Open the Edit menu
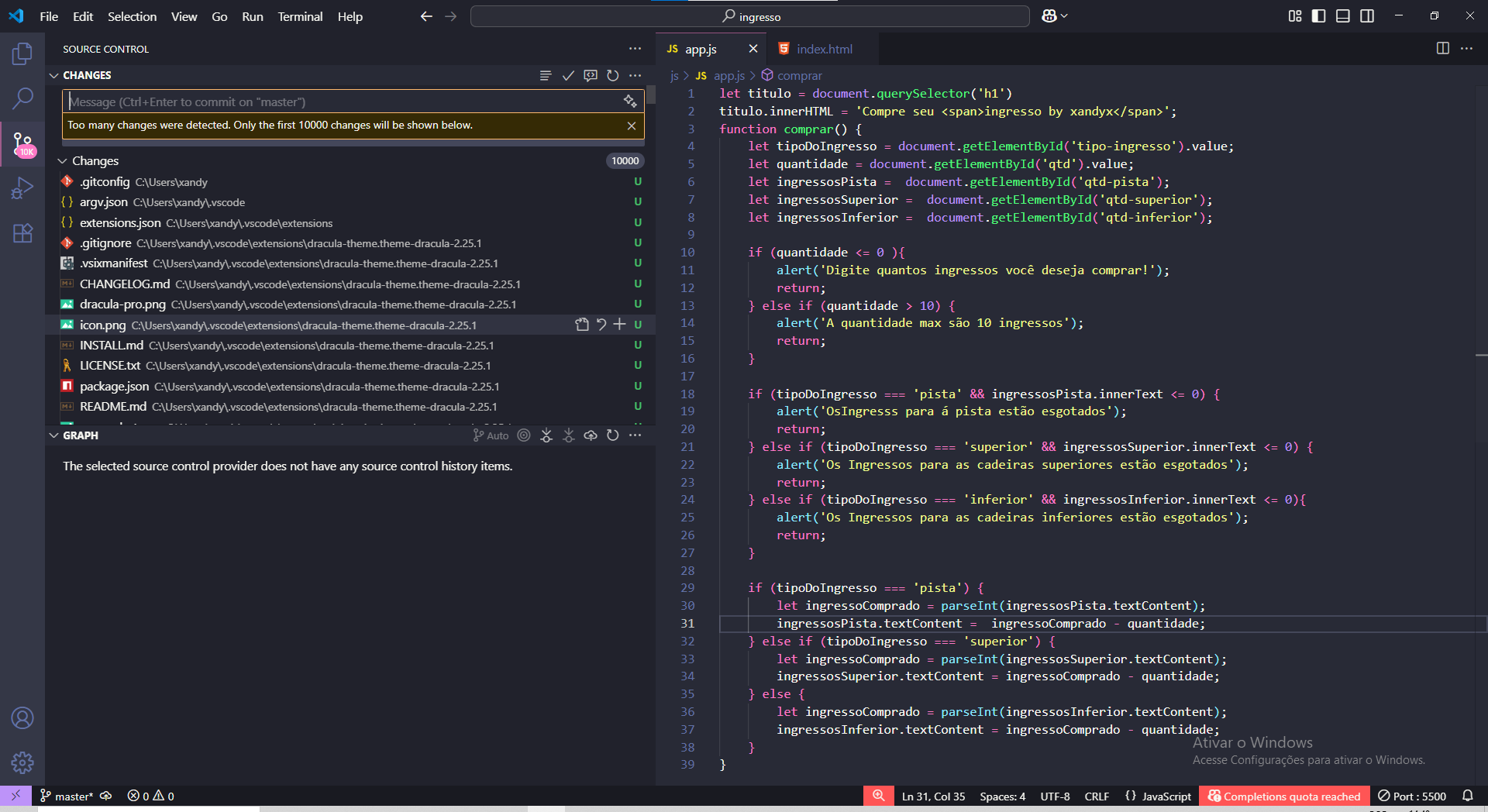This screenshot has width=1488, height=812. click(83, 16)
